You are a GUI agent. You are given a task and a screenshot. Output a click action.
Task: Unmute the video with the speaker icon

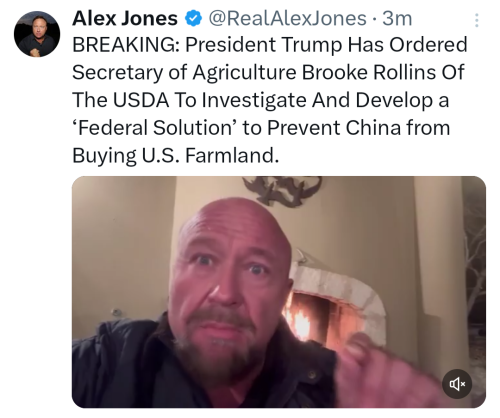point(457,384)
